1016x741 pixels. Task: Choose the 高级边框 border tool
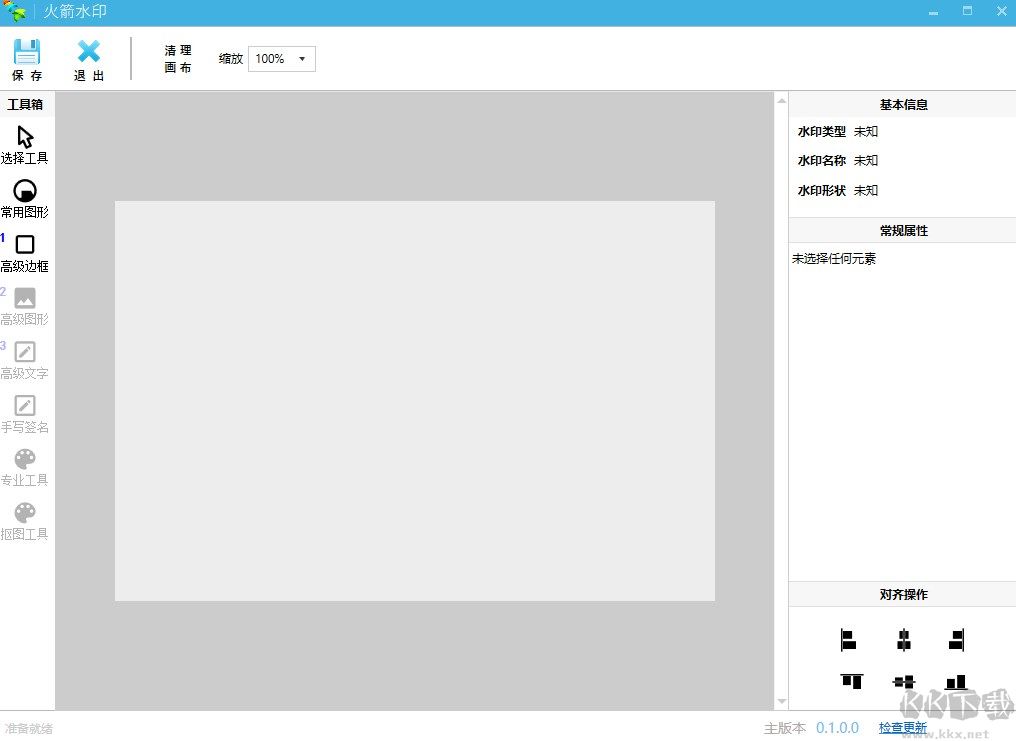25,245
